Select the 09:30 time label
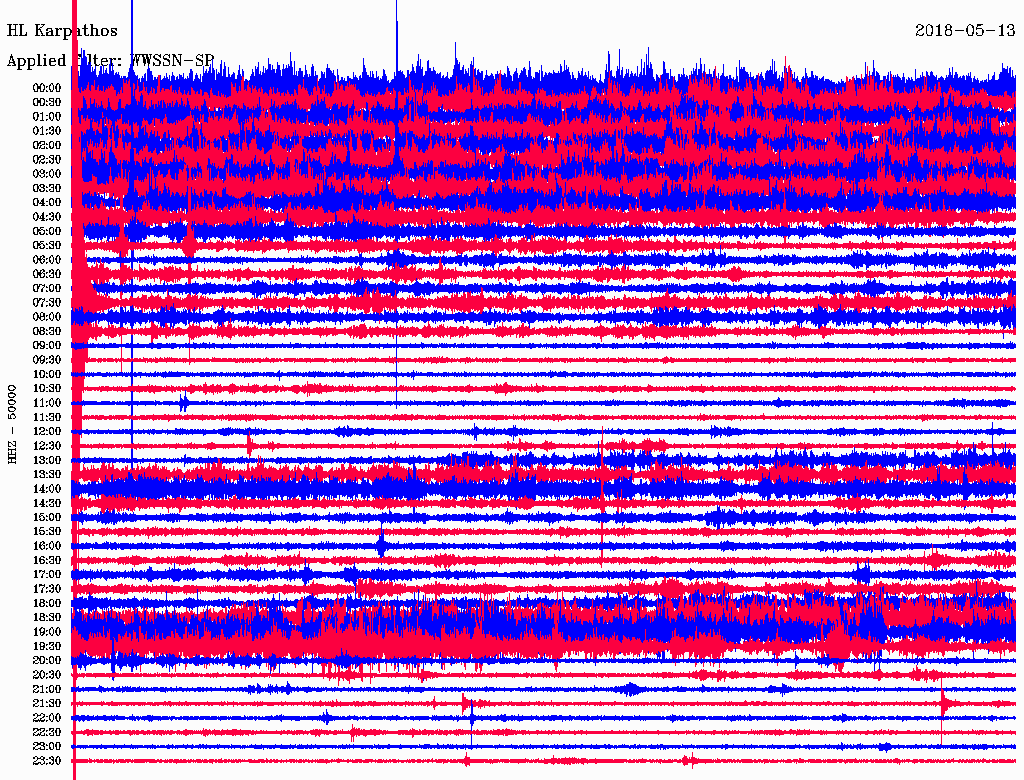The width and height of the screenshot is (1024, 780). pyautogui.click(x=46, y=360)
